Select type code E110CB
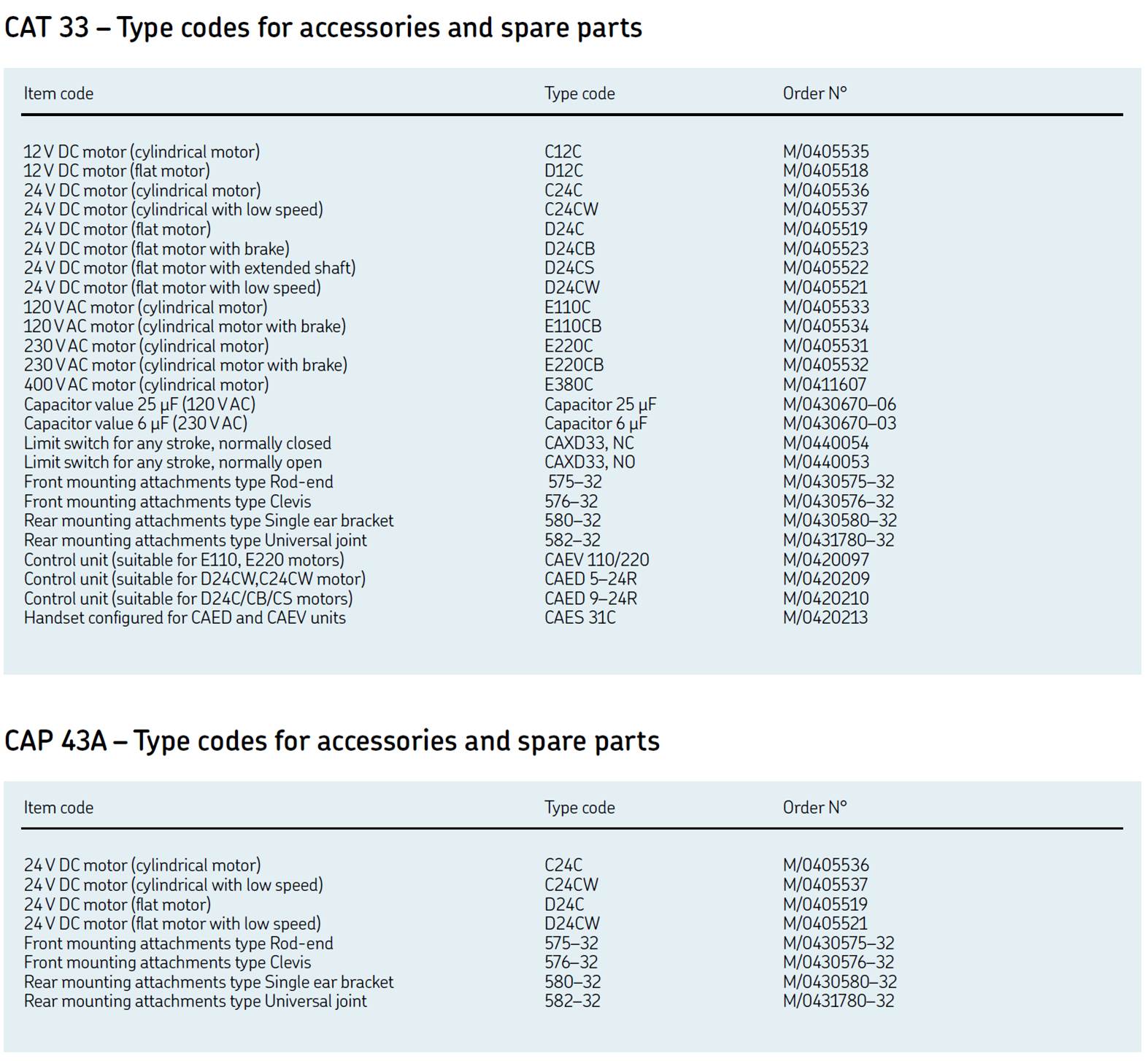This screenshot has height=1061, width=1148. pos(573,326)
